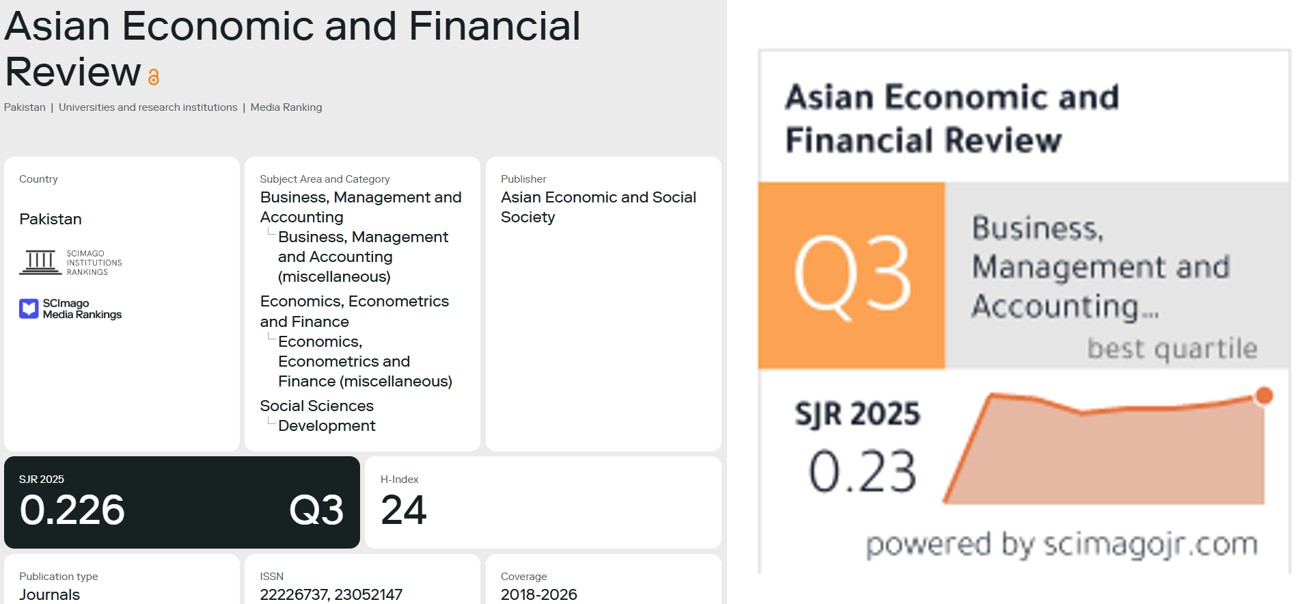This screenshot has height=604, width=1302.
Task: Click the orange endpoint dot on SJR chart
Action: (x=1264, y=396)
